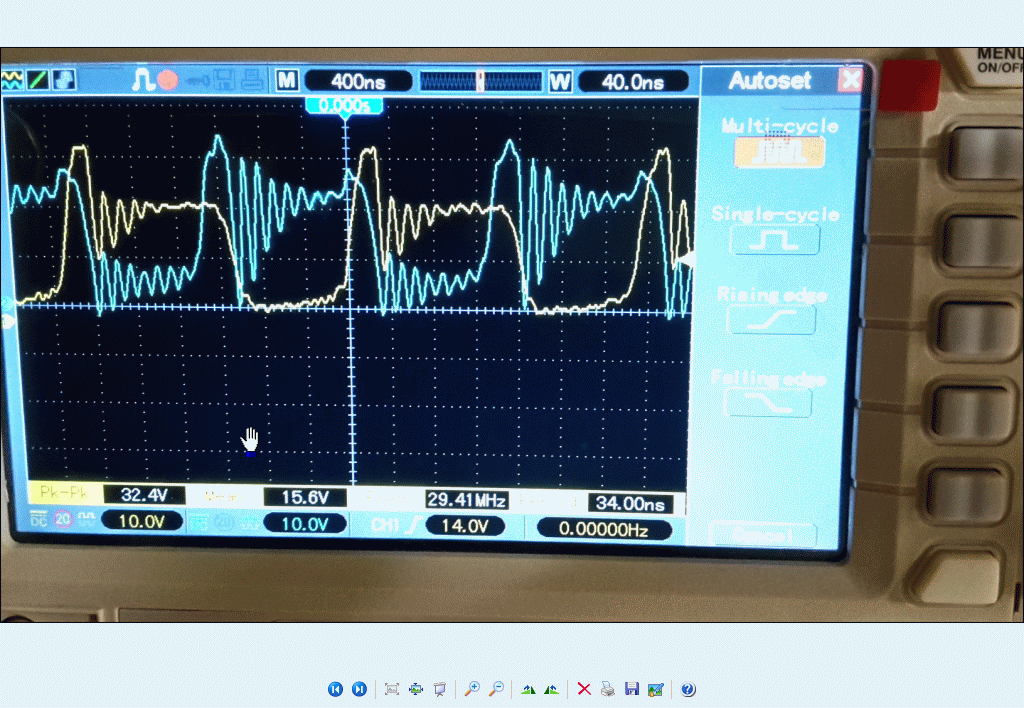1024x708 pixels.
Task: Open the image for editing
Action: pos(655,689)
